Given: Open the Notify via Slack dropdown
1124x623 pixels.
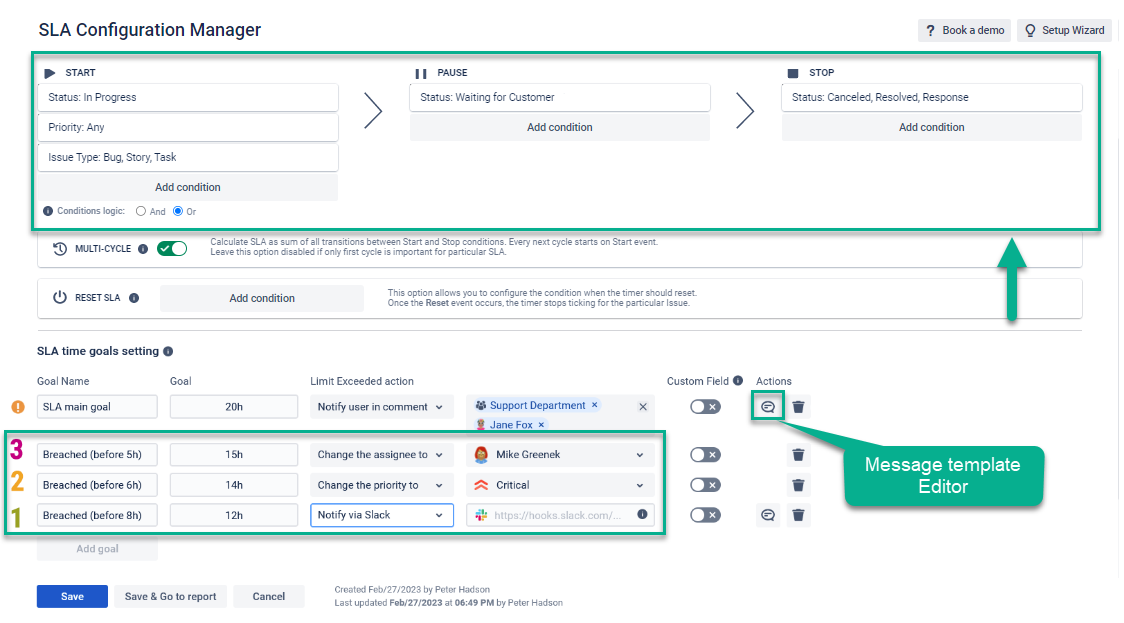Looking at the screenshot, I should 381,515.
